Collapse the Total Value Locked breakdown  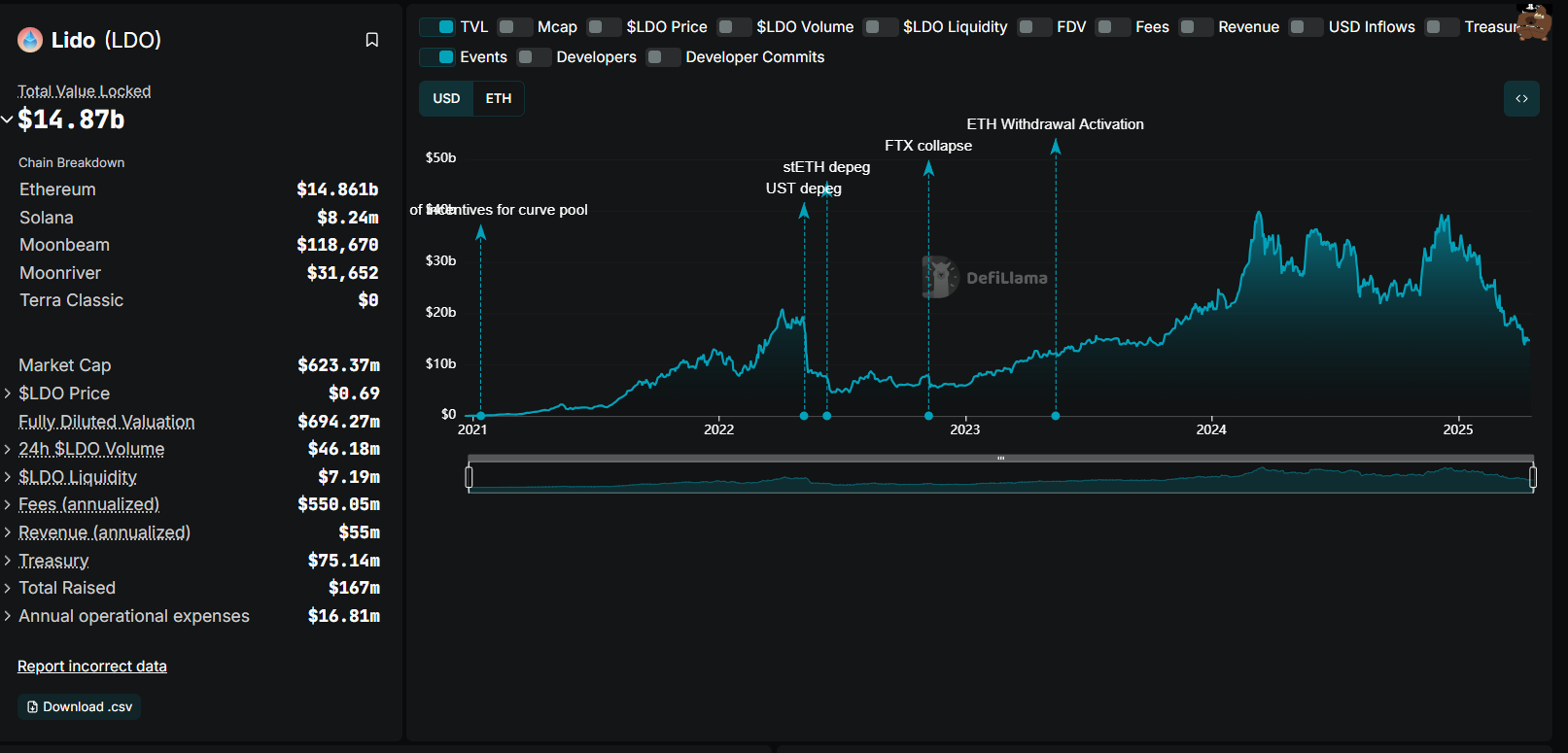(7, 120)
